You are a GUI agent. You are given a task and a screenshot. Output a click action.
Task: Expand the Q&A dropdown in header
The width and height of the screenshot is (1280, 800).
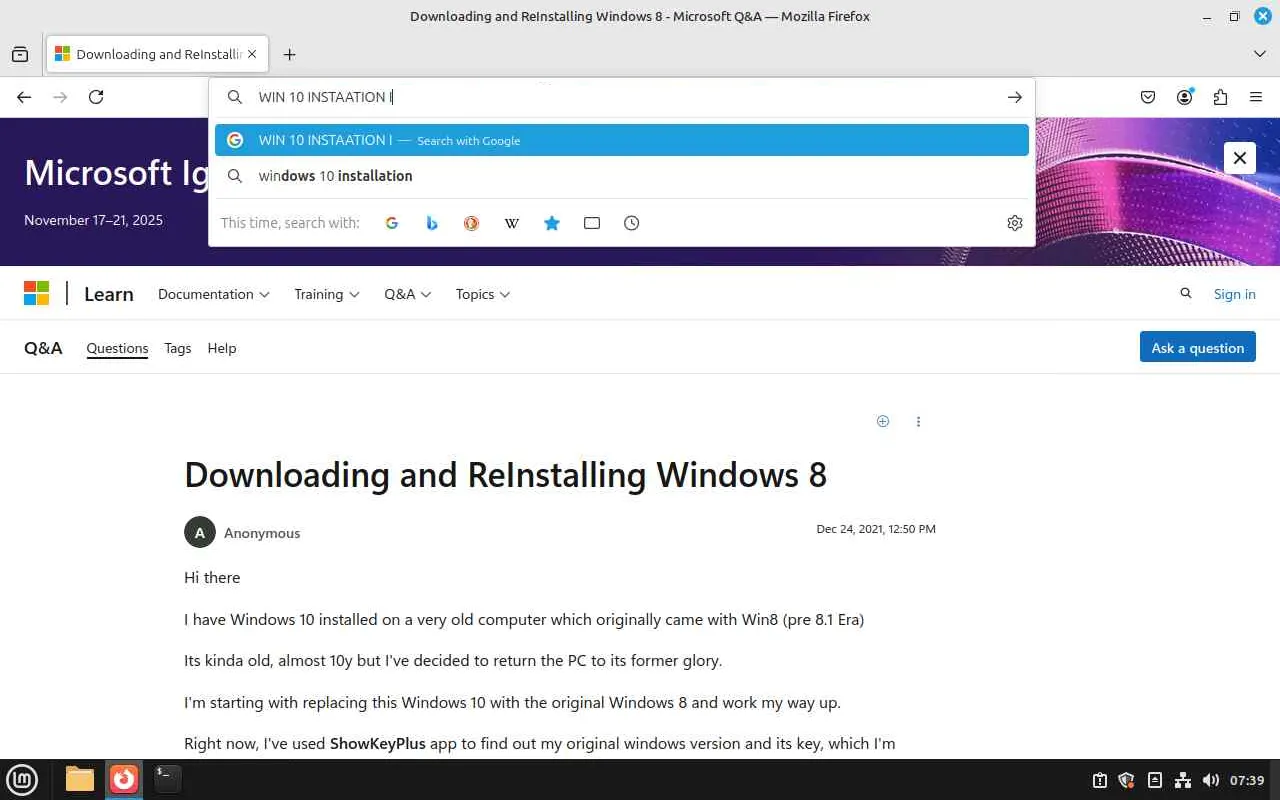click(408, 294)
